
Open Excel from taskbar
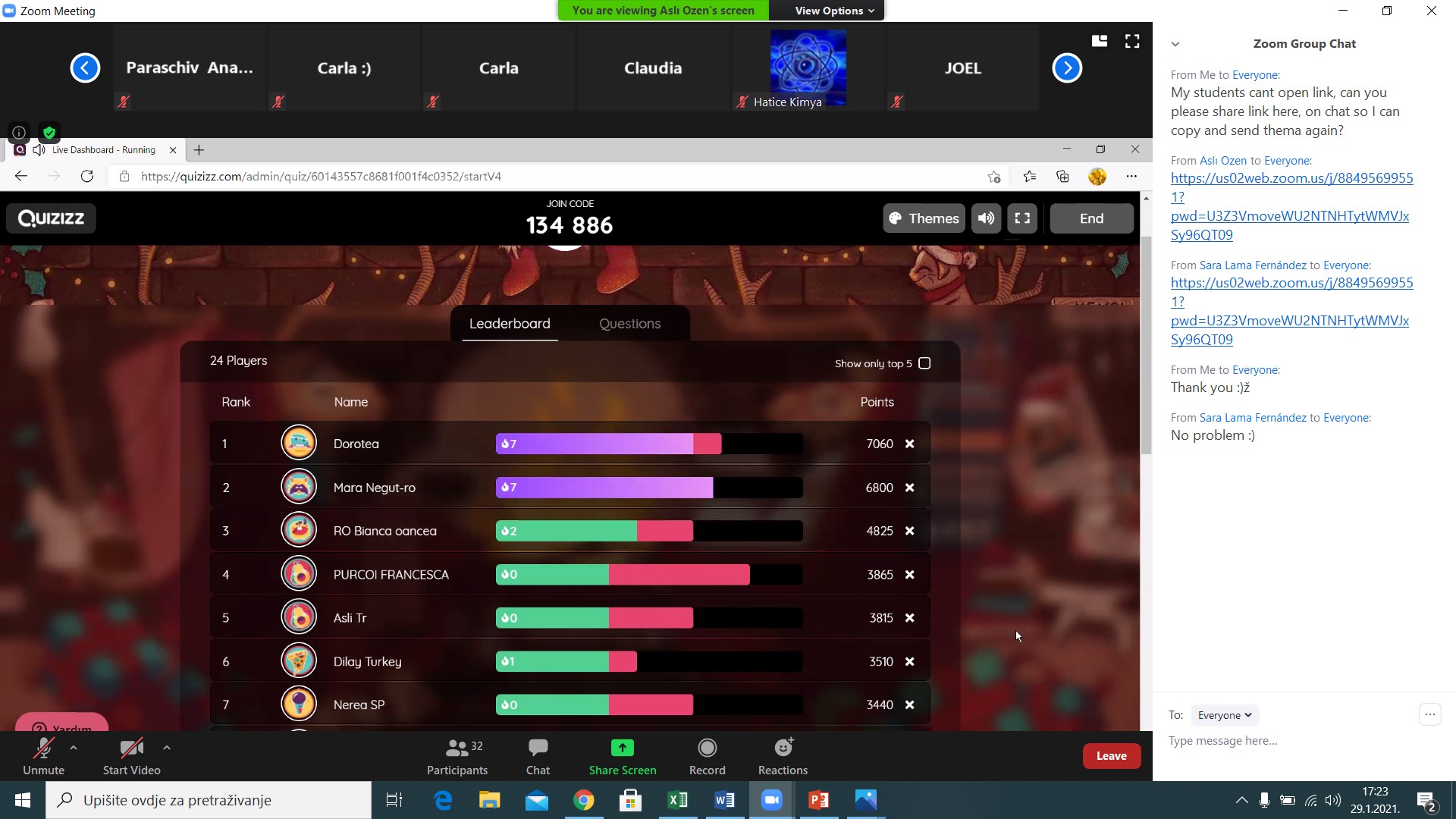(x=678, y=800)
